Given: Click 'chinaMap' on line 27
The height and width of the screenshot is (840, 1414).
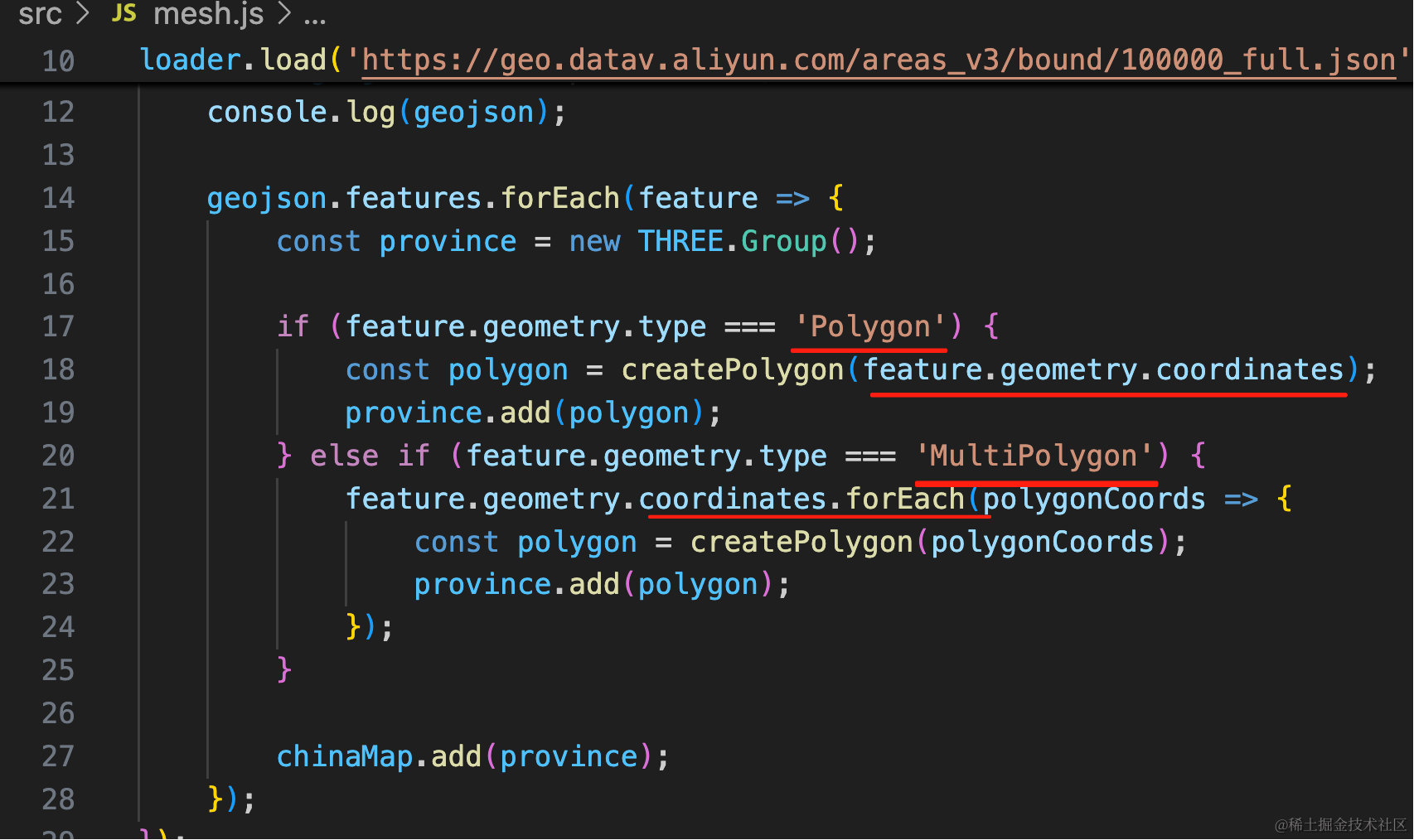Looking at the screenshot, I should pyautogui.click(x=345, y=756).
